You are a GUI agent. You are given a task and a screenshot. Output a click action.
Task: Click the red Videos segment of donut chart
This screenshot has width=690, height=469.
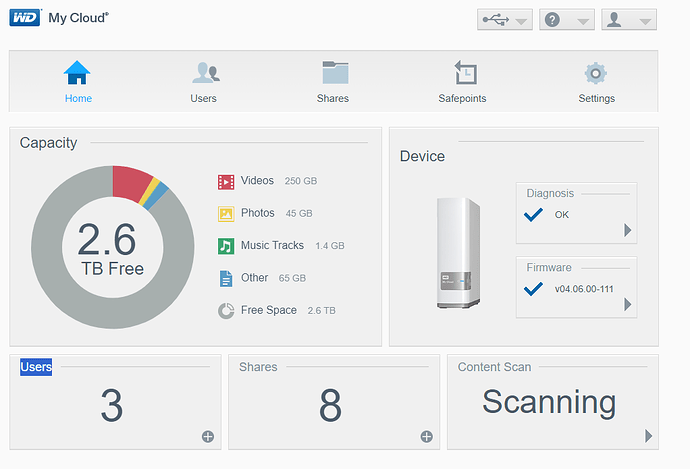point(130,183)
